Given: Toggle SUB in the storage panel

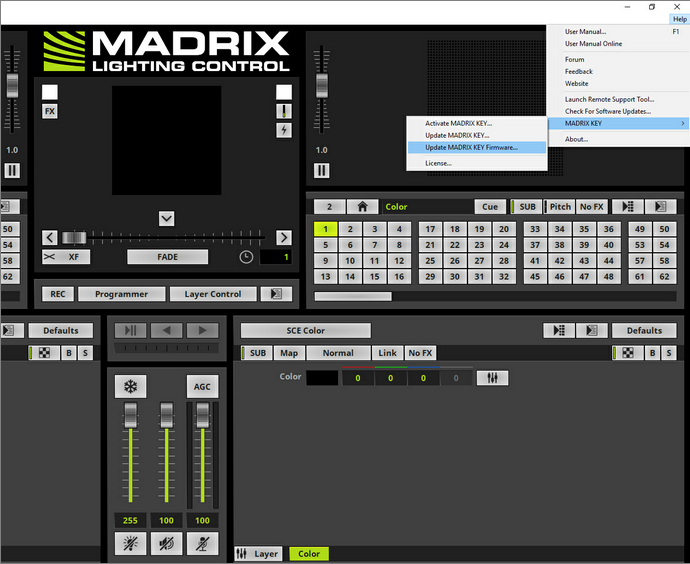Looking at the screenshot, I should [x=526, y=207].
